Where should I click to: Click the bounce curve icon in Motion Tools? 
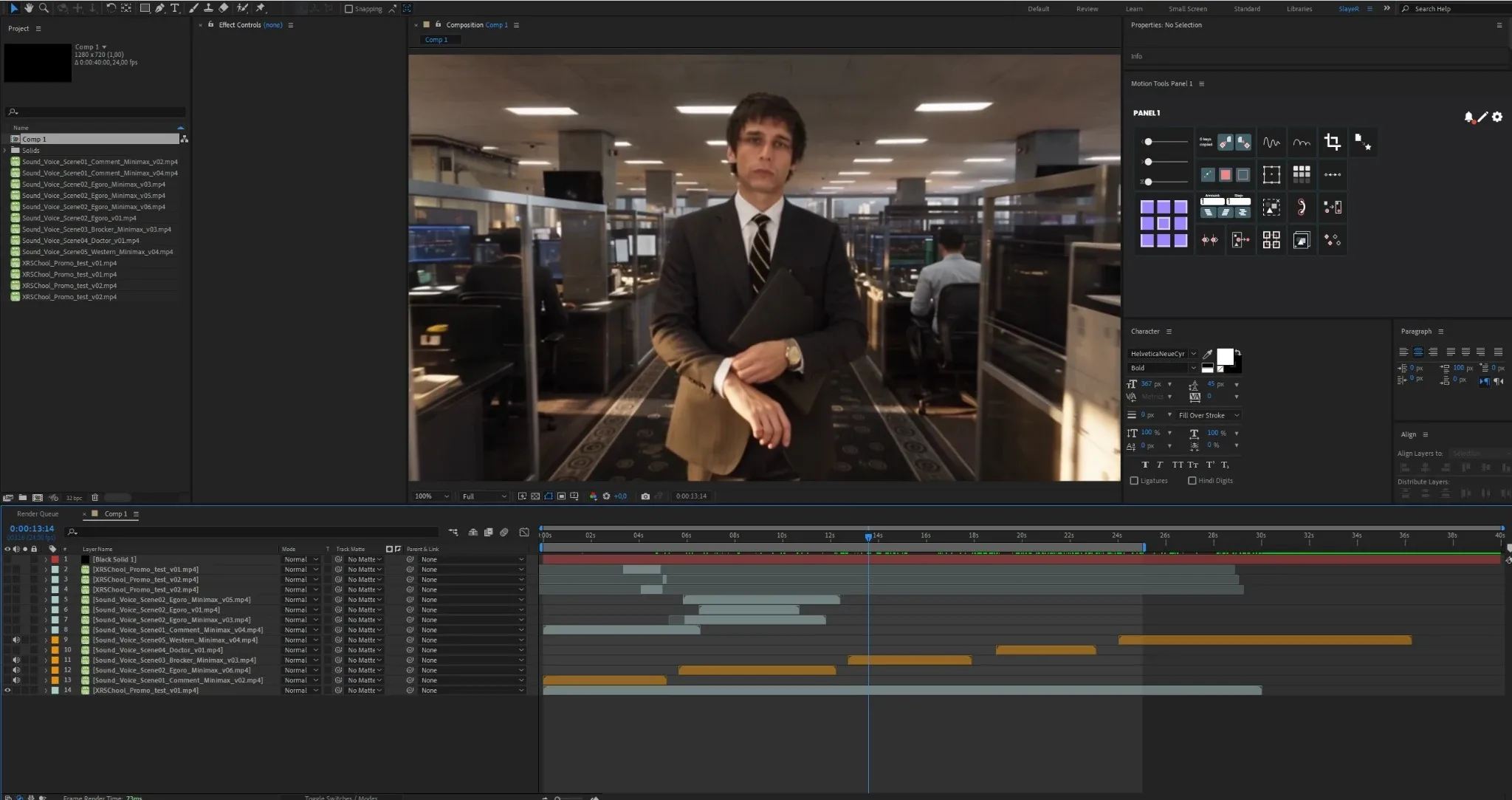1302,143
